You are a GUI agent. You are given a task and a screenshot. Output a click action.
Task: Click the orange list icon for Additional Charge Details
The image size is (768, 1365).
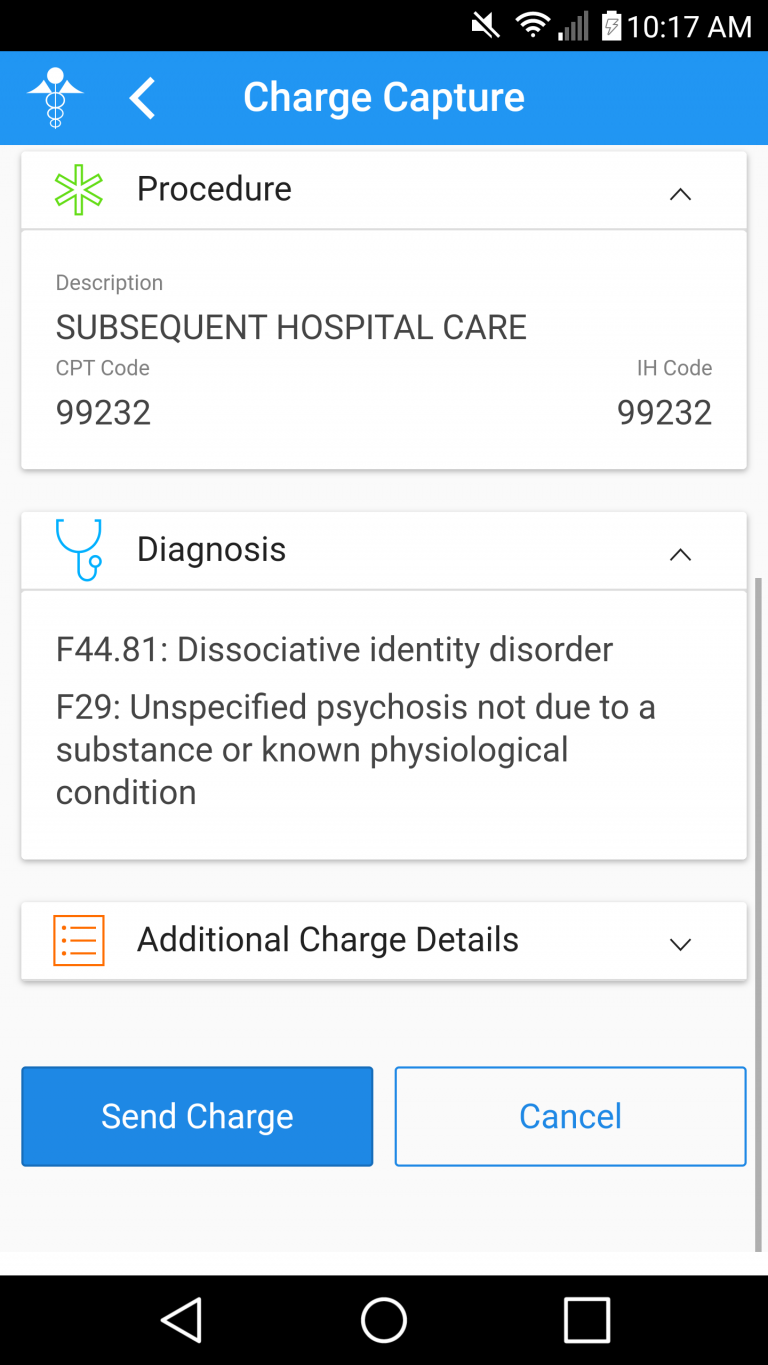pos(79,940)
